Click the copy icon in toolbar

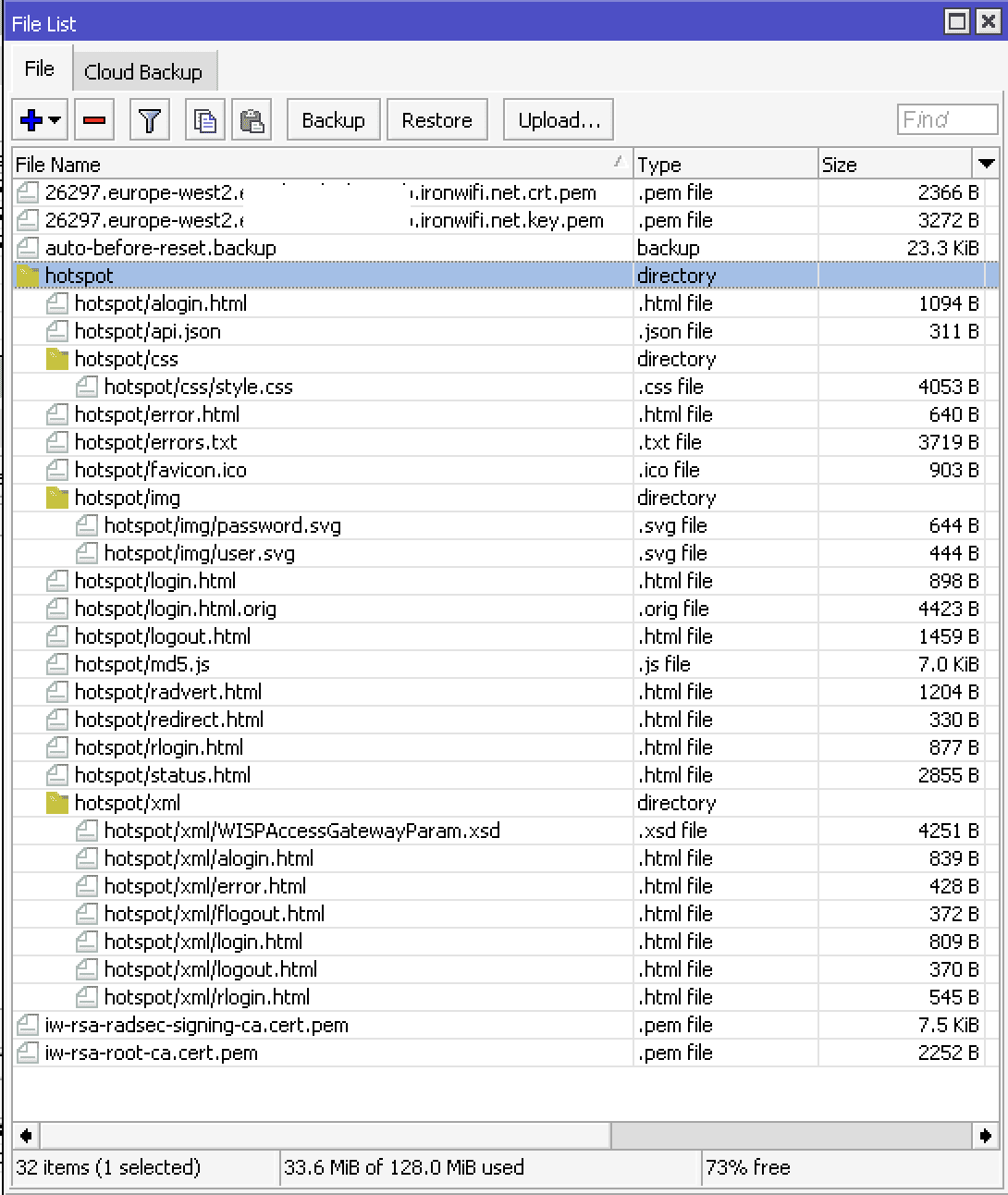[x=205, y=120]
